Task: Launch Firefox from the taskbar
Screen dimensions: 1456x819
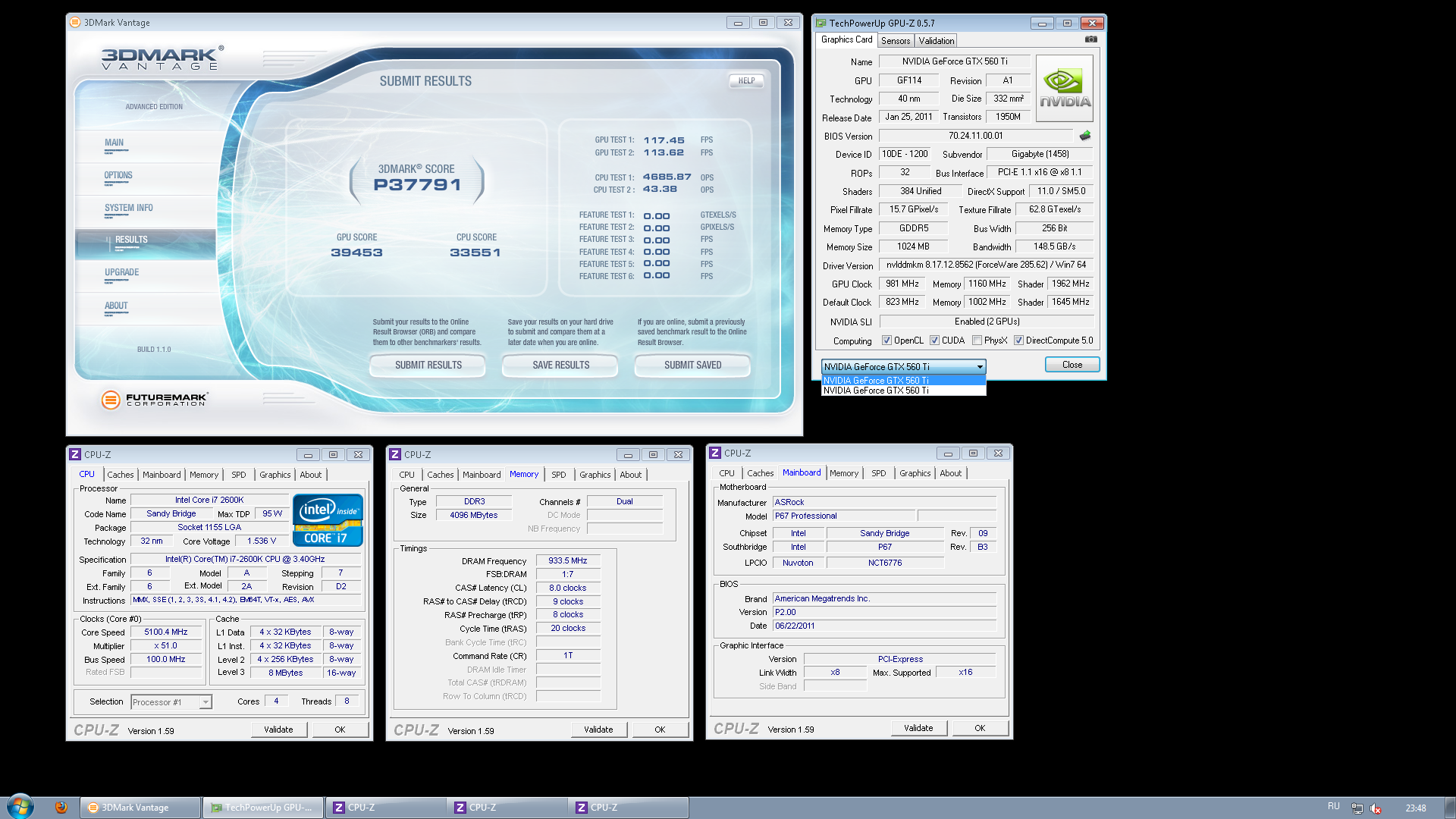Action: click(x=61, y=807)
